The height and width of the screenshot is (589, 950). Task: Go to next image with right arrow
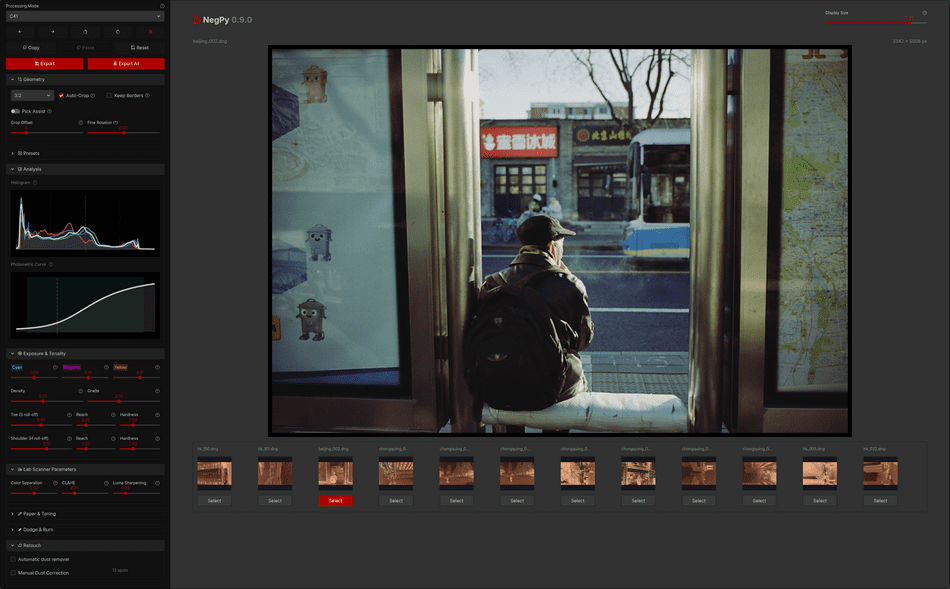[x=53, y=32]
